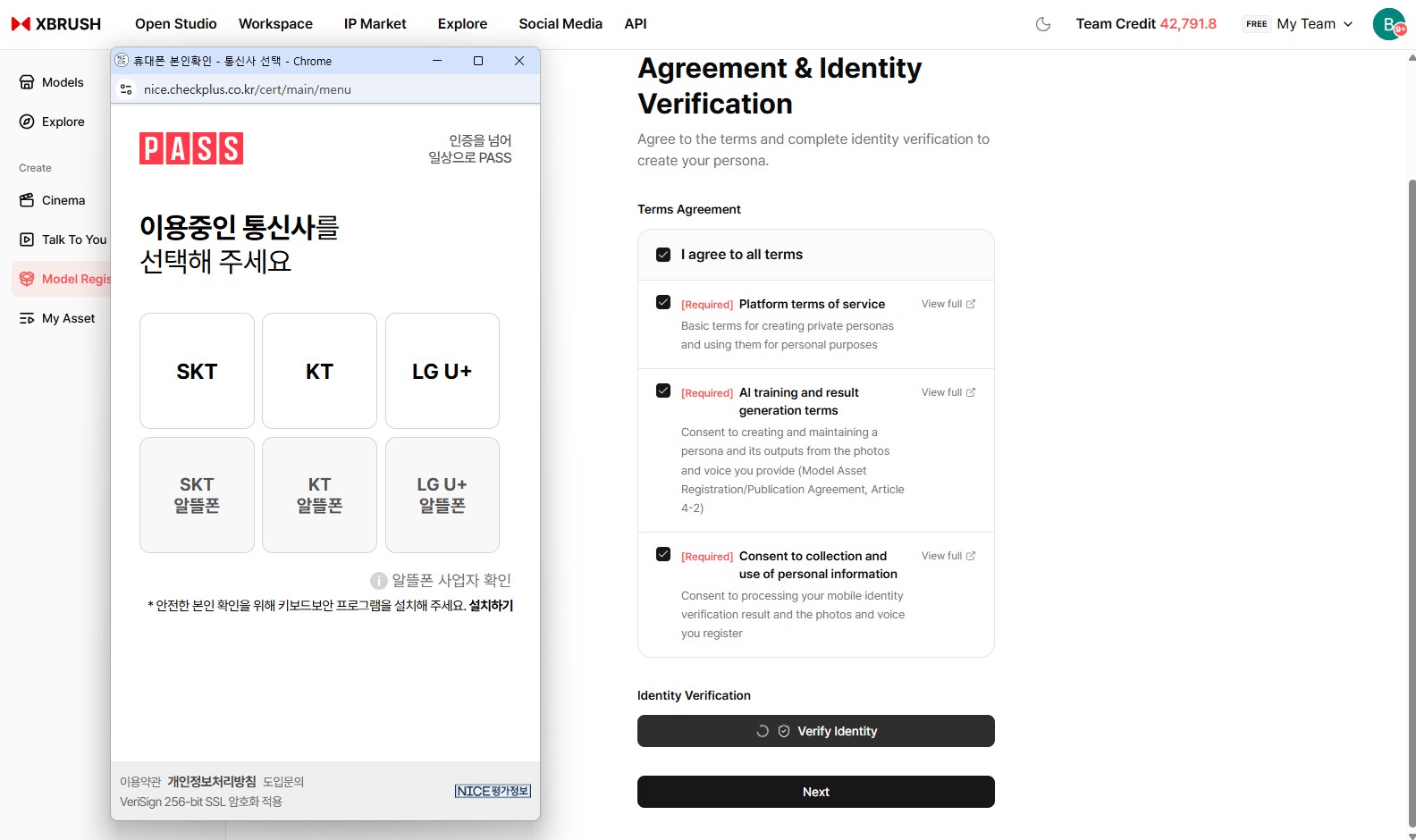Viewport: 1416px width, 840px height.
Task: Click the XBRUSH logo
Action: 56,24
